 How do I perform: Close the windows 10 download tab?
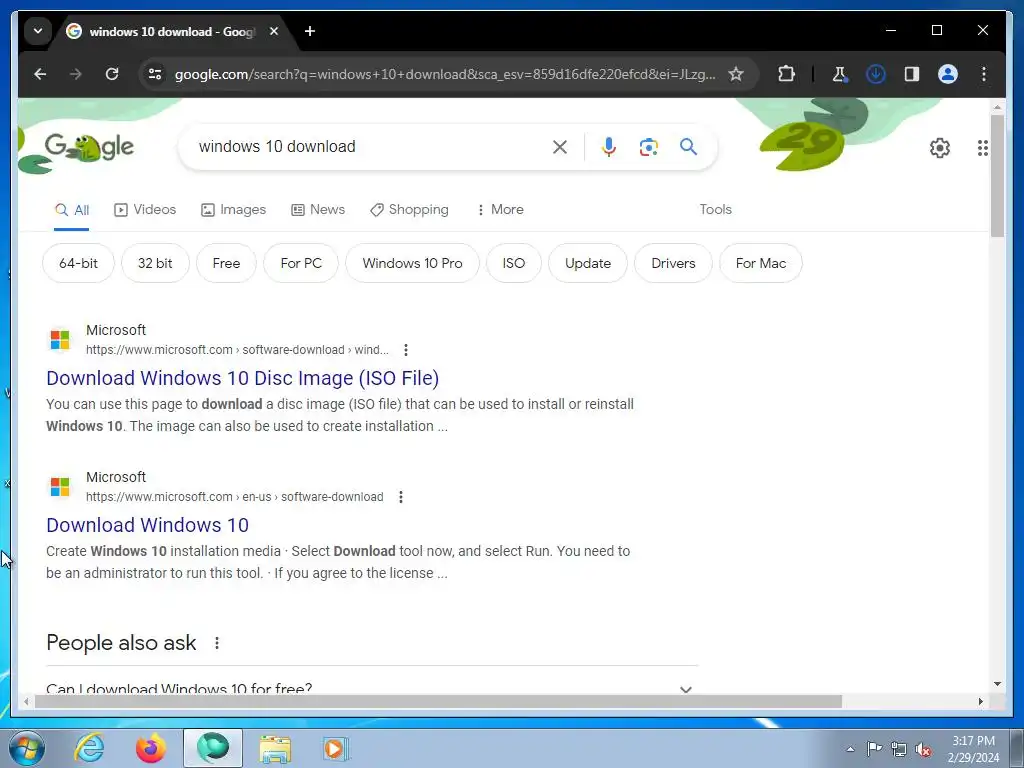click(274, 31)
